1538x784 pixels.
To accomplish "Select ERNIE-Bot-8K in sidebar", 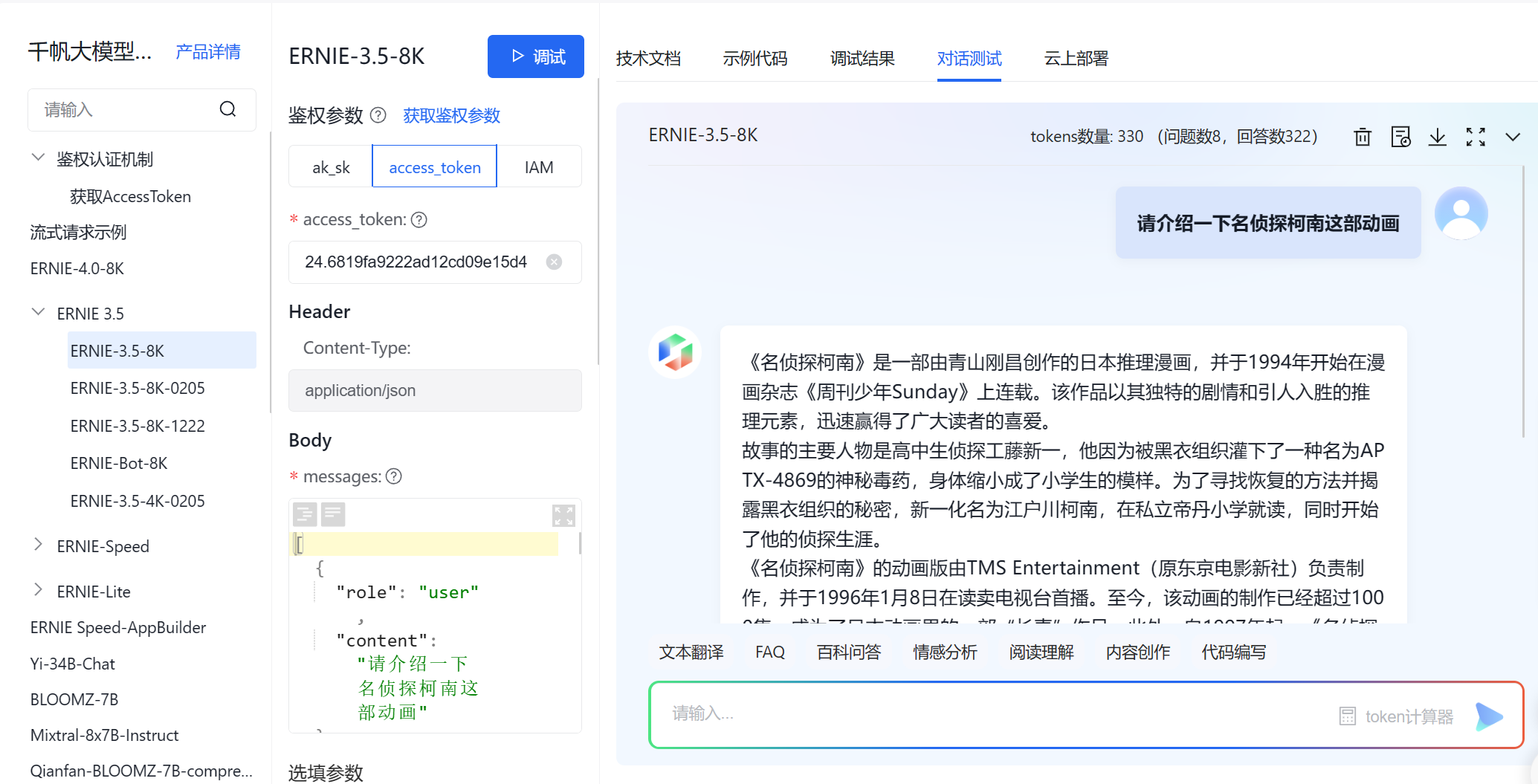I will point(119,463).
